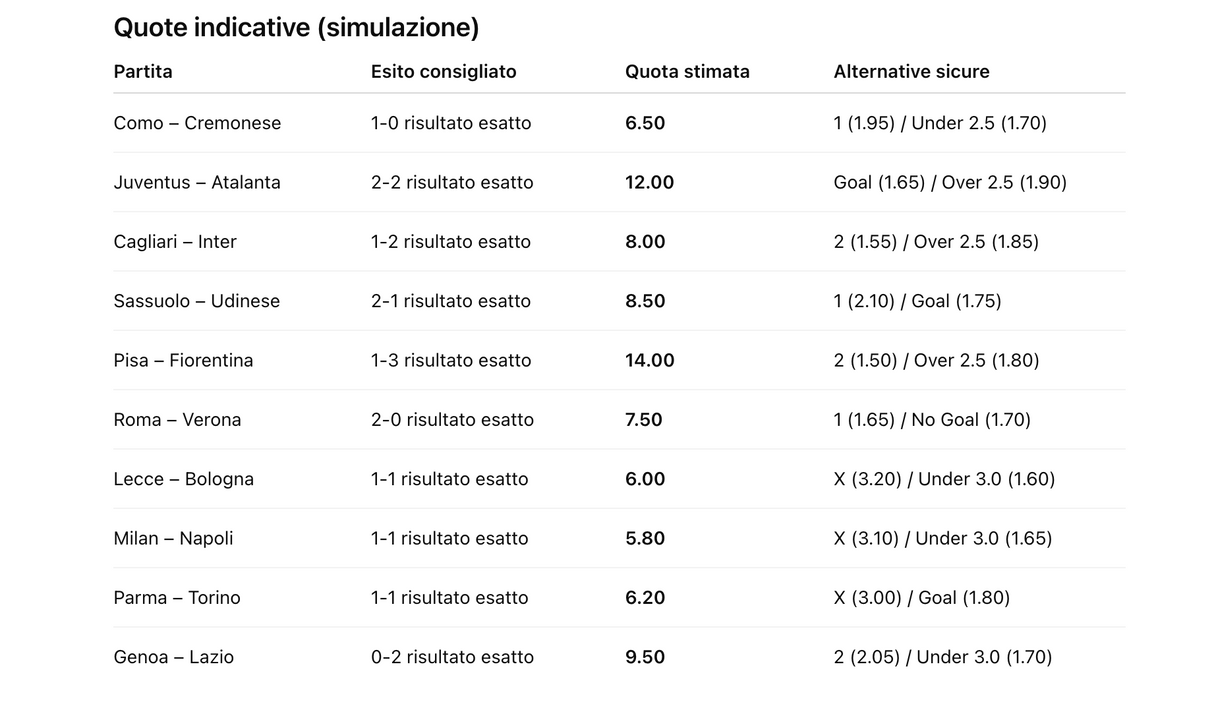Select the 'Genoa – Lazio' match cell
Screen dimensions: 1214x712
point(173,657)
